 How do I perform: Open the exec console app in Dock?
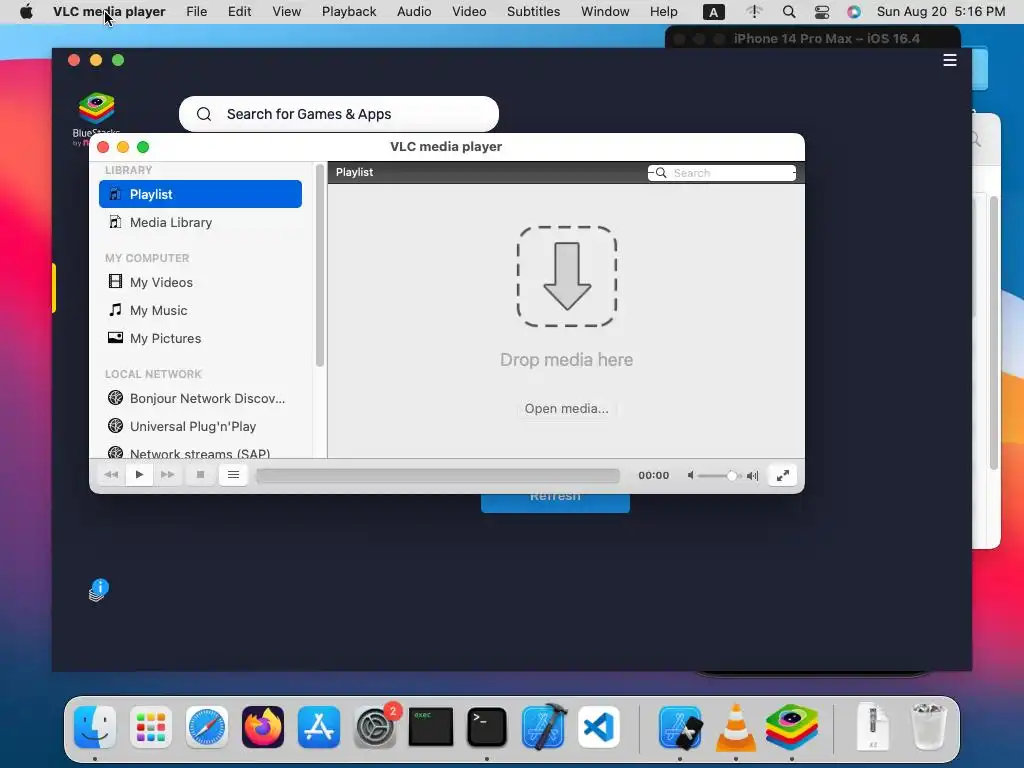[430, 727]
